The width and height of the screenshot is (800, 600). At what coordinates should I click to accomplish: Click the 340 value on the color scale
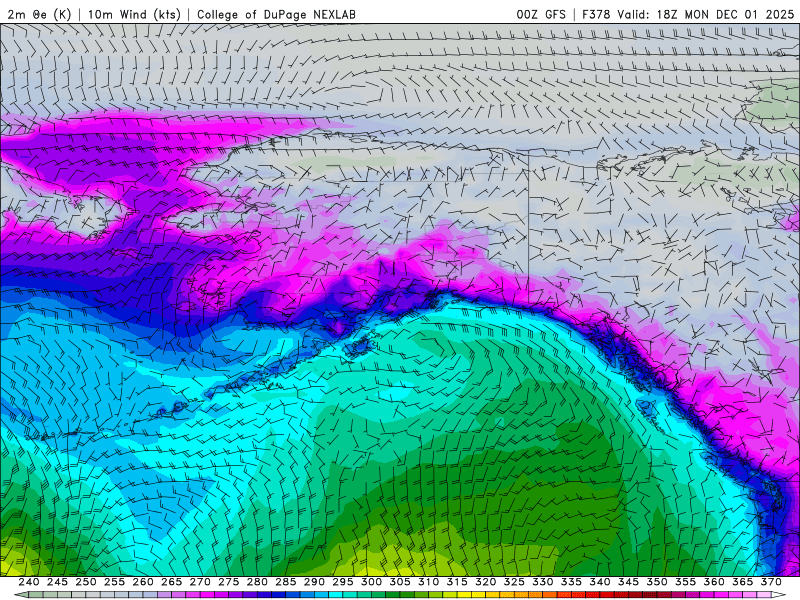point(600,582)
